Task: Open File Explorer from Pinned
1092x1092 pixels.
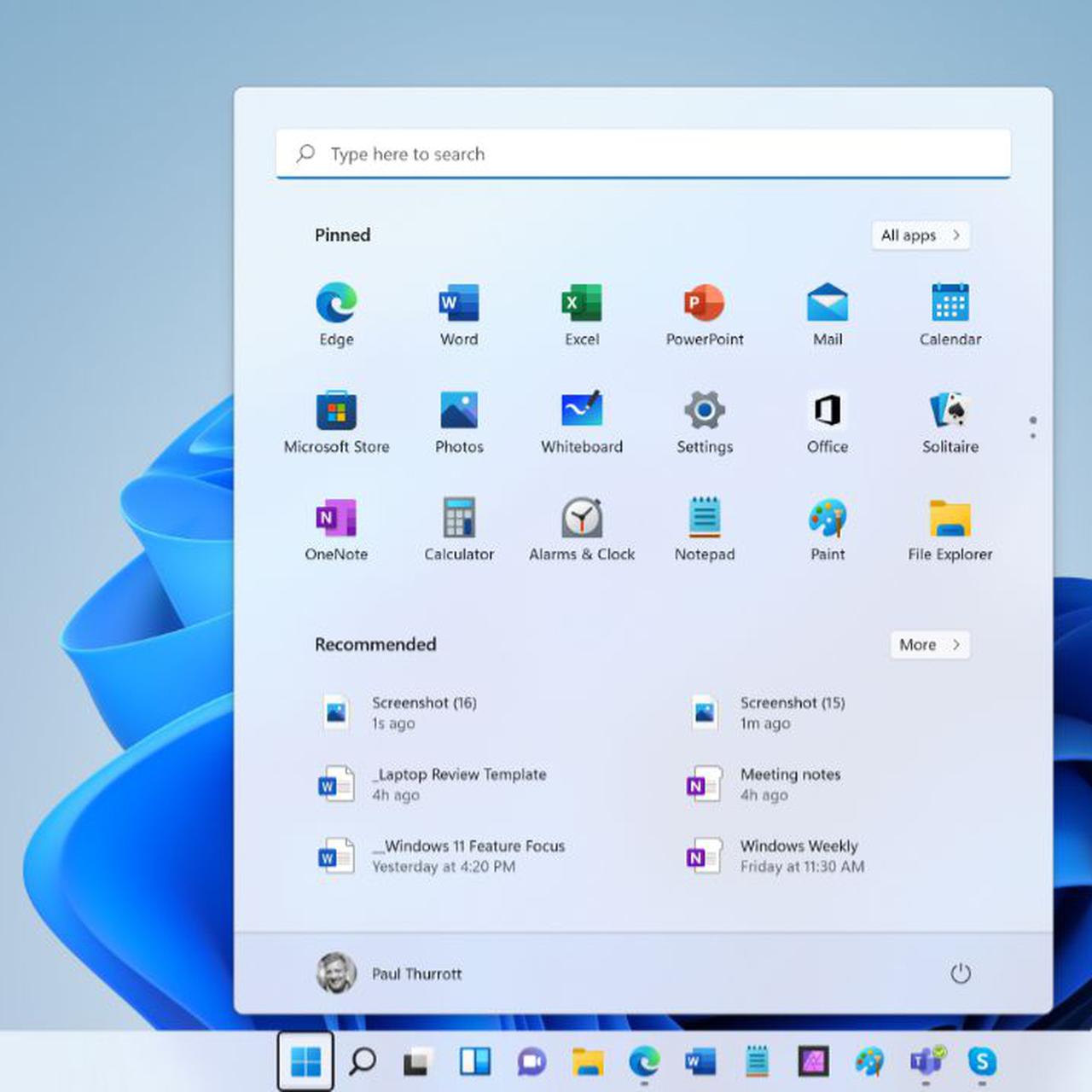Action: click(950, 529)
